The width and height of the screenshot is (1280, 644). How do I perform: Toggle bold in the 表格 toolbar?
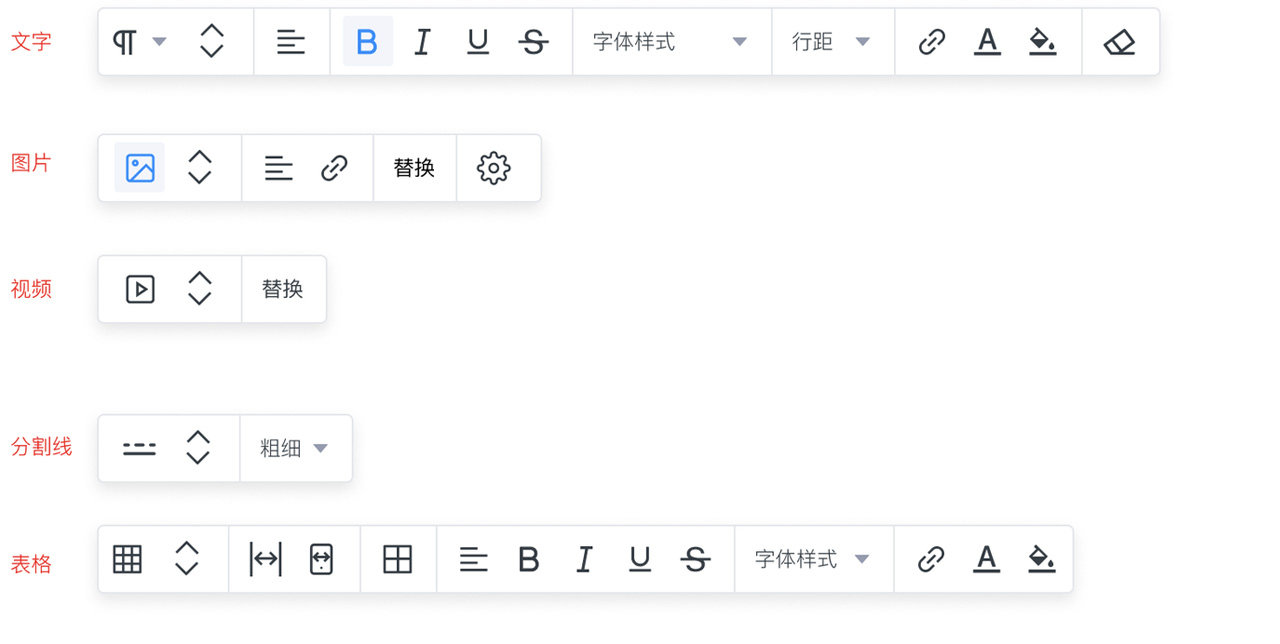coord(529,559)
